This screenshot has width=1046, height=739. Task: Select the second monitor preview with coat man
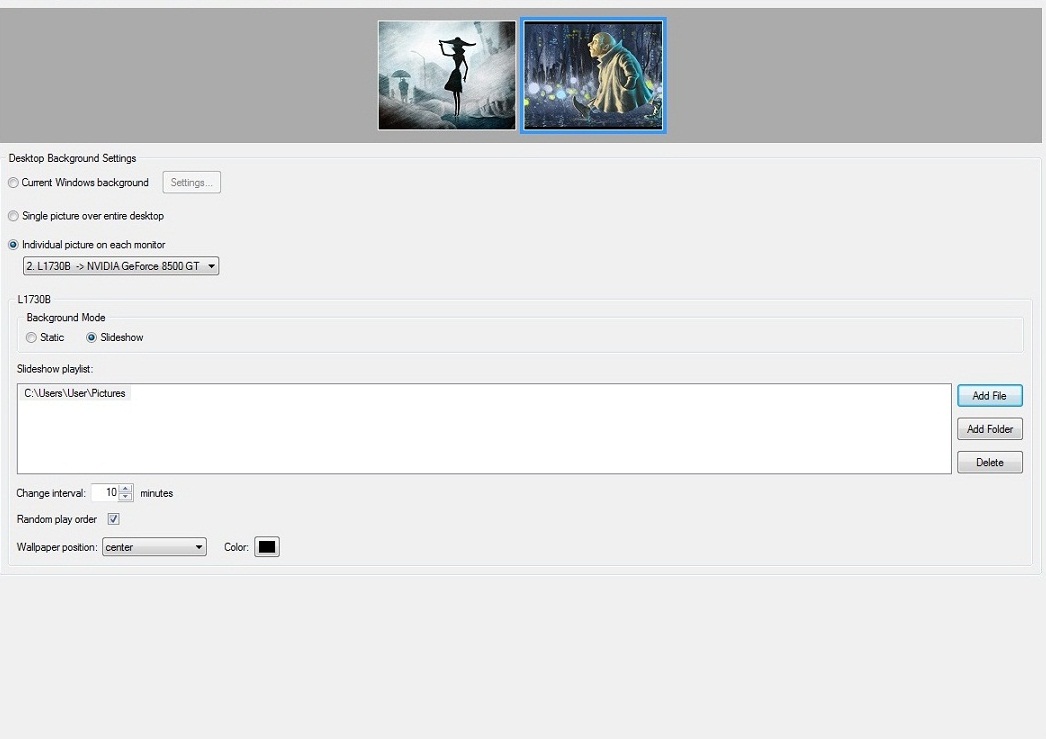(x=593, y=75)
